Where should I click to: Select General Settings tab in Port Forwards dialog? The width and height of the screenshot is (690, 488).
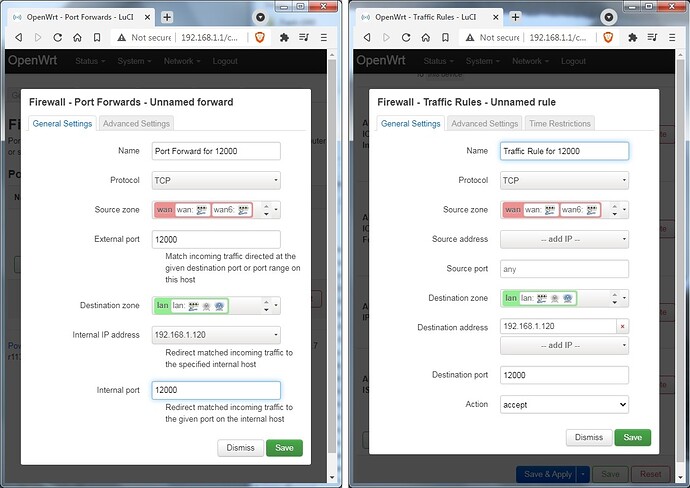pos(62,124)
